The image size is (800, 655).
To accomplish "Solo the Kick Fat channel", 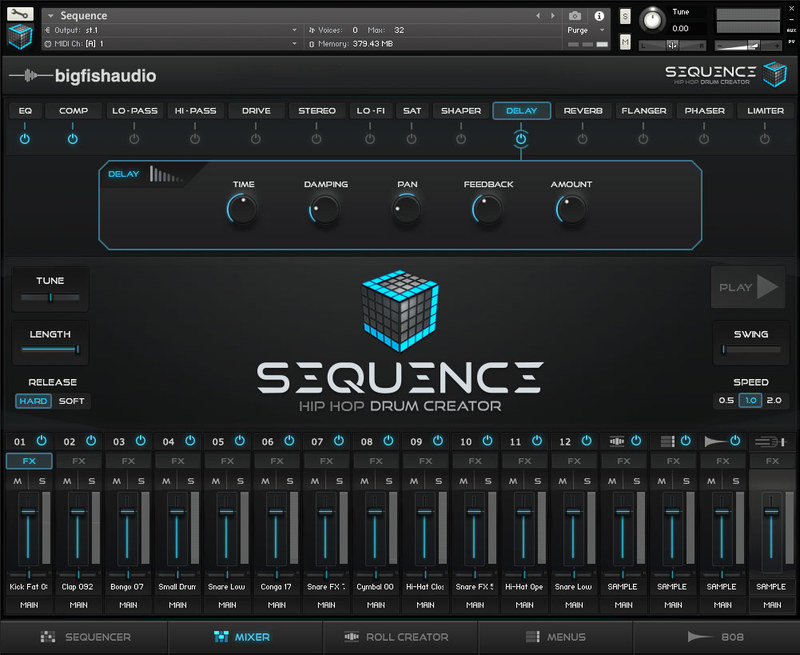I will tap(42, 481).
